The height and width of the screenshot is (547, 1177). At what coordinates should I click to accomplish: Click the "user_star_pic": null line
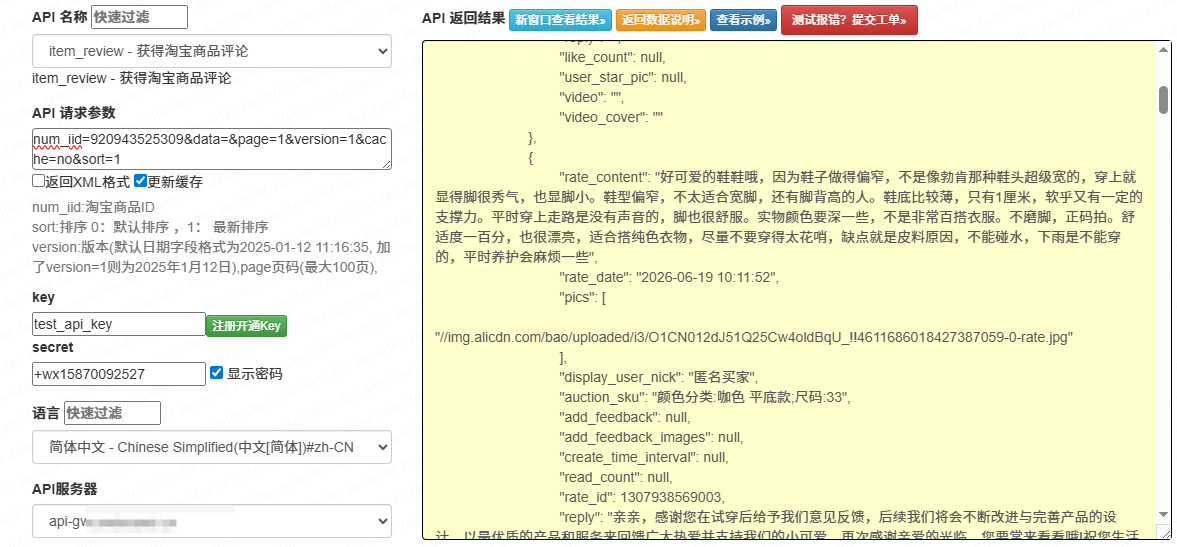tap(622, 77)
